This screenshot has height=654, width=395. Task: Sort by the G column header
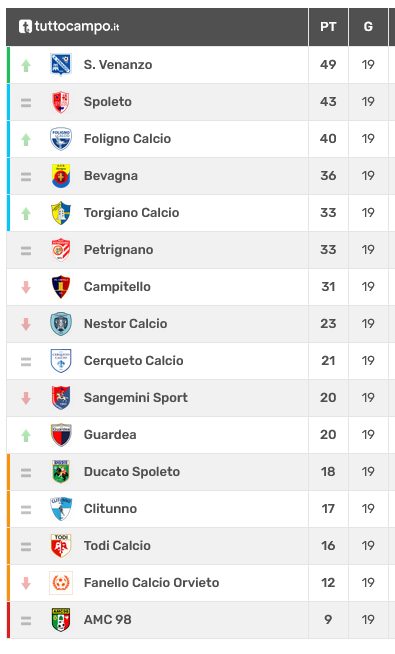click(x=368, y=27)
